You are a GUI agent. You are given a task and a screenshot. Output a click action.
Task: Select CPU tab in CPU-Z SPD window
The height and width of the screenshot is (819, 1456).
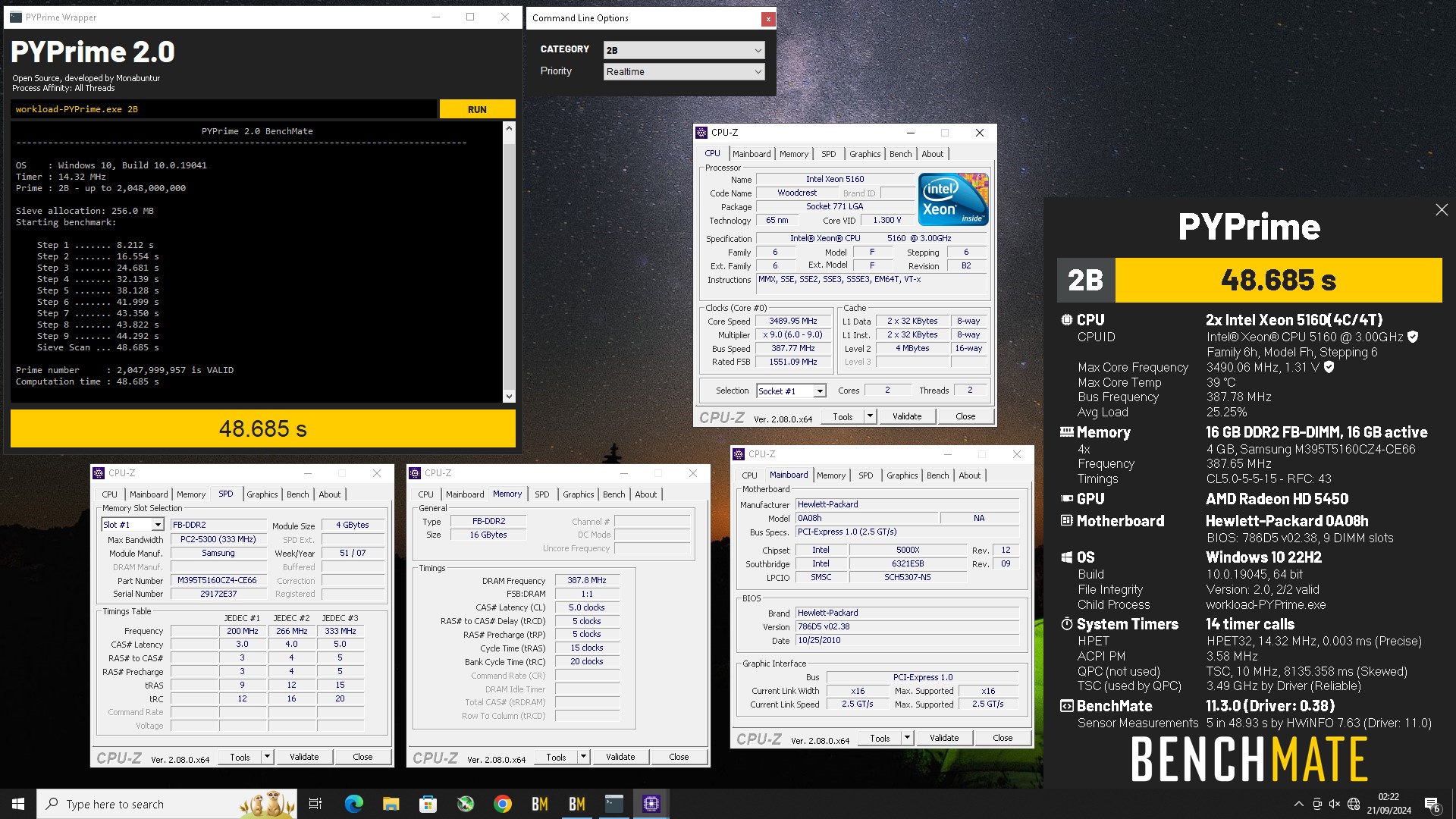[110, 494]
